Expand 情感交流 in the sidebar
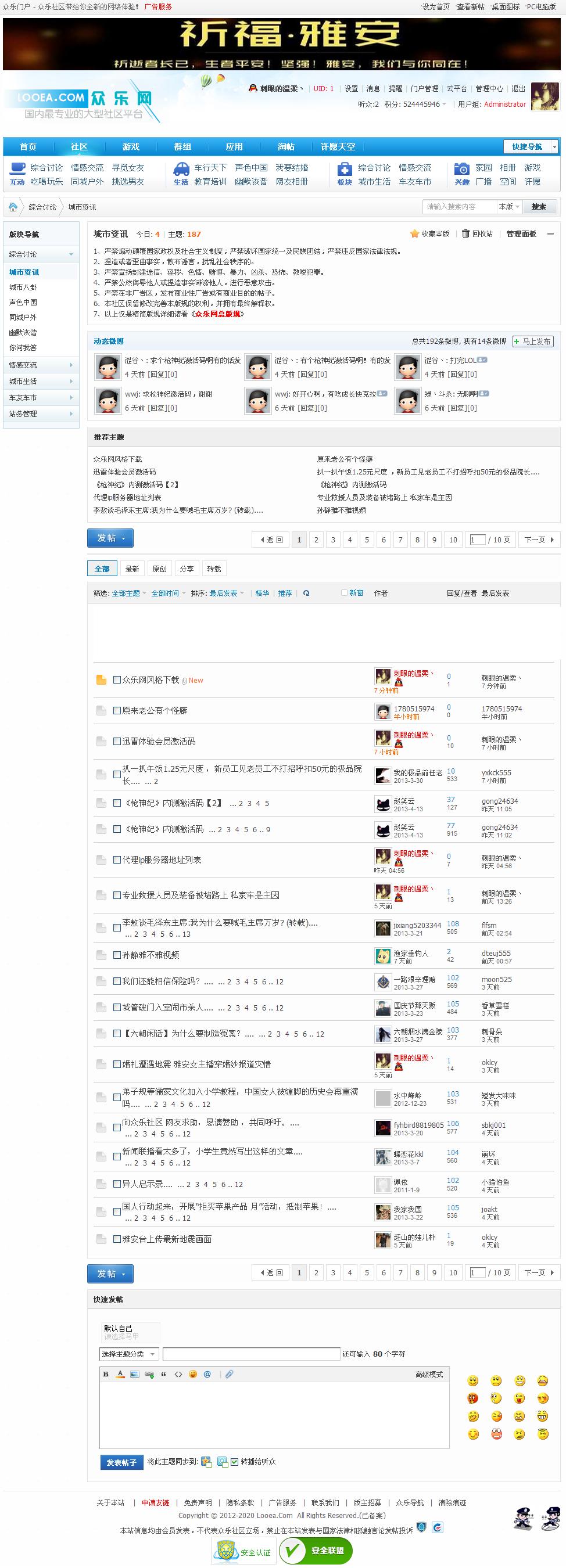 (71, 365)
